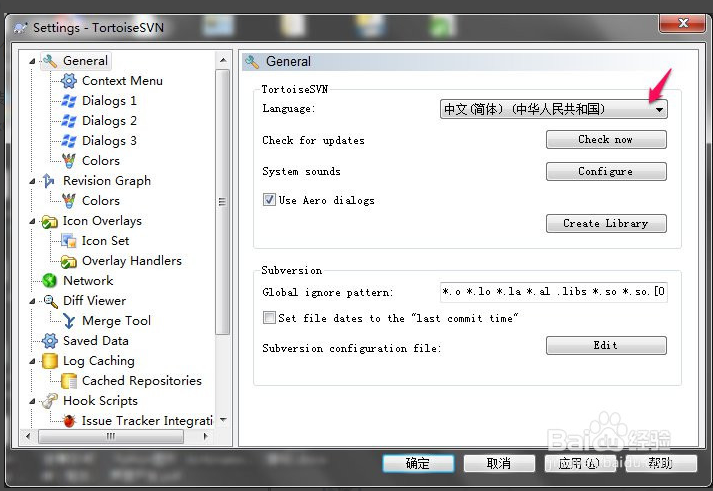Click Configure for system sounds
The image size is (713, 491).
coord(606,171)
